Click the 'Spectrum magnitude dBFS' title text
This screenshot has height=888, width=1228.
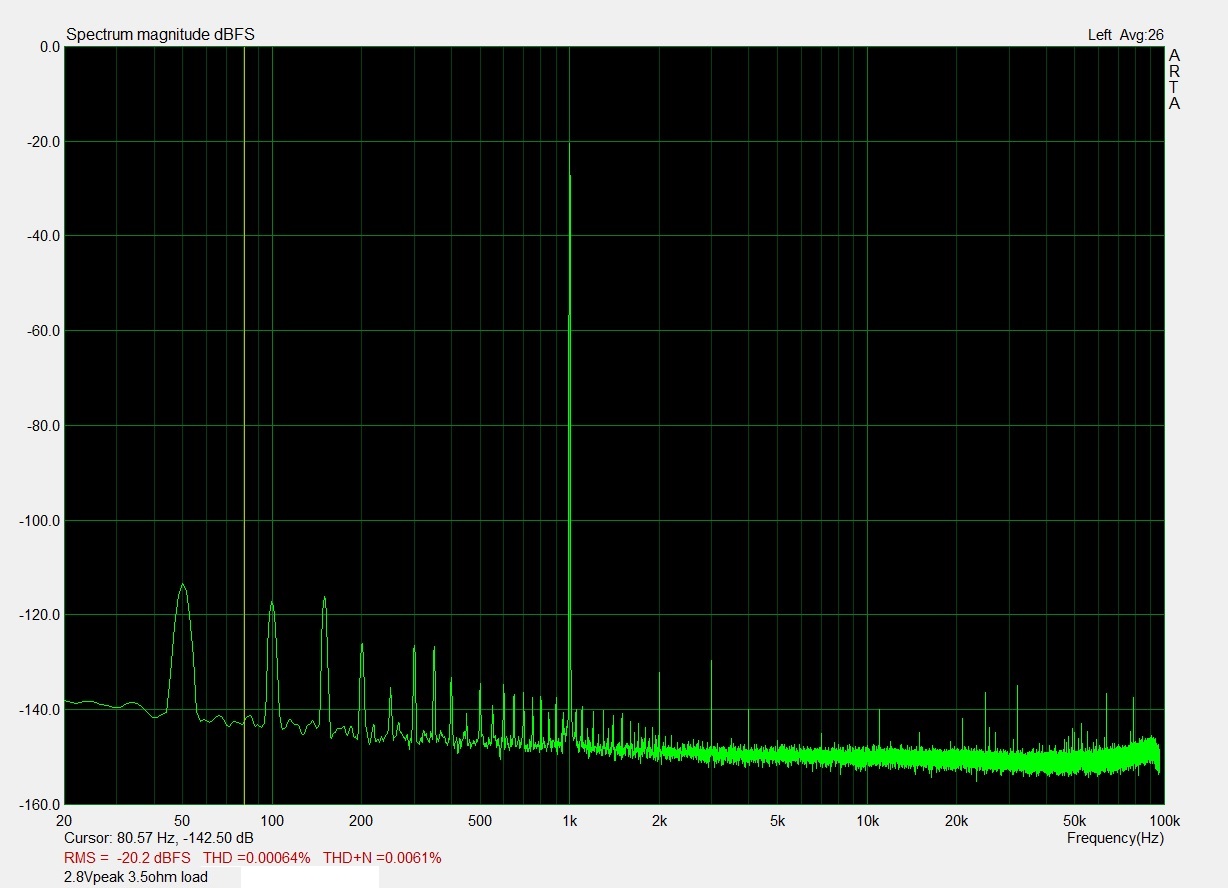pos(160,34)
